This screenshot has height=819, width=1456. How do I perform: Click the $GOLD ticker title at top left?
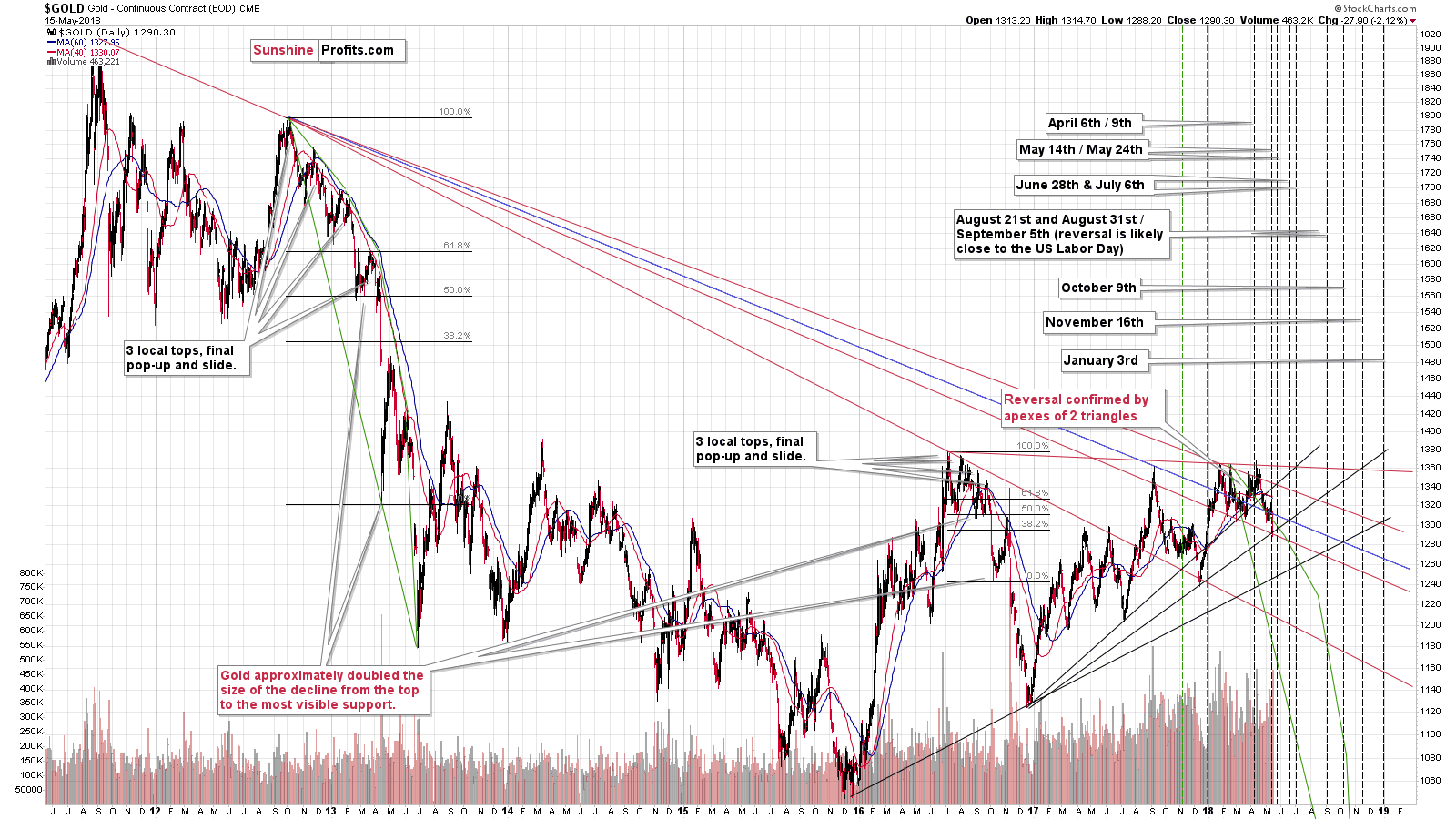pos(65,8)
